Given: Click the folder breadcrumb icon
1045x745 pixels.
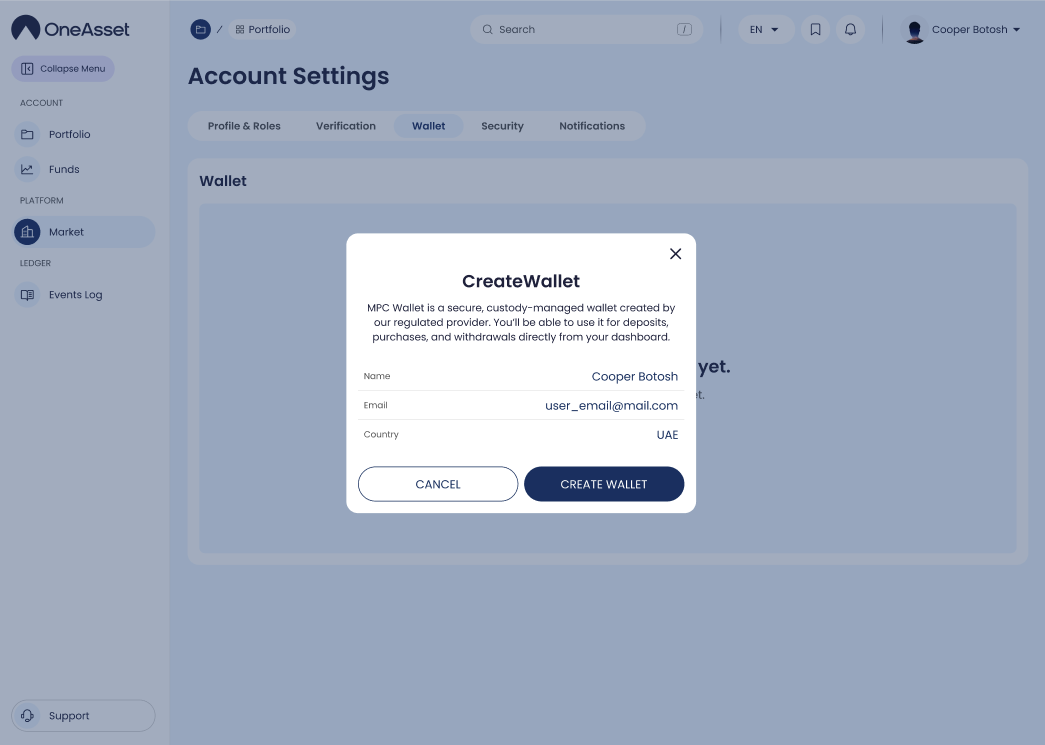Looking at the screenshot, I should [x=200, y=30].
